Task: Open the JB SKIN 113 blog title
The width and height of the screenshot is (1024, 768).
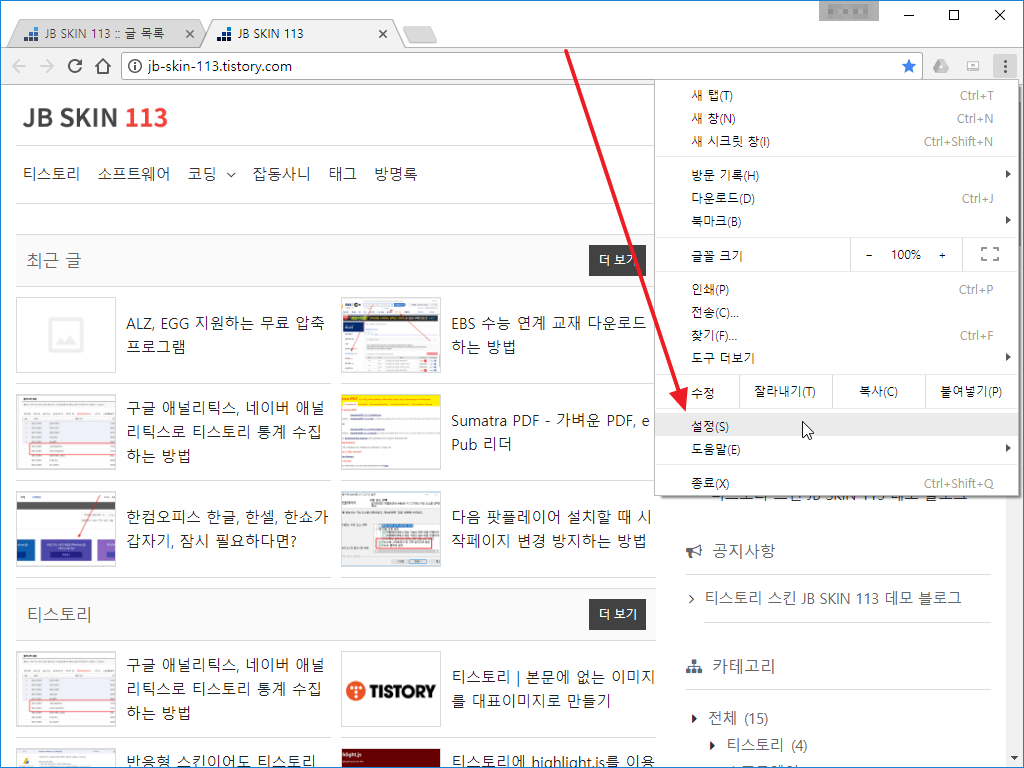Action: (x=95, y=118)
